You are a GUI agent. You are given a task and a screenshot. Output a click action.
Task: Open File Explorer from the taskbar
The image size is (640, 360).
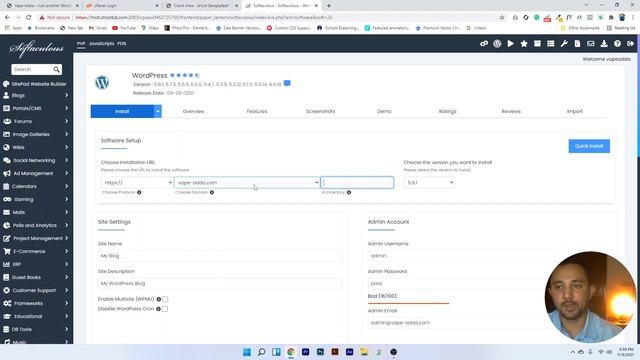pyautogui.click(x=364, y=352)
